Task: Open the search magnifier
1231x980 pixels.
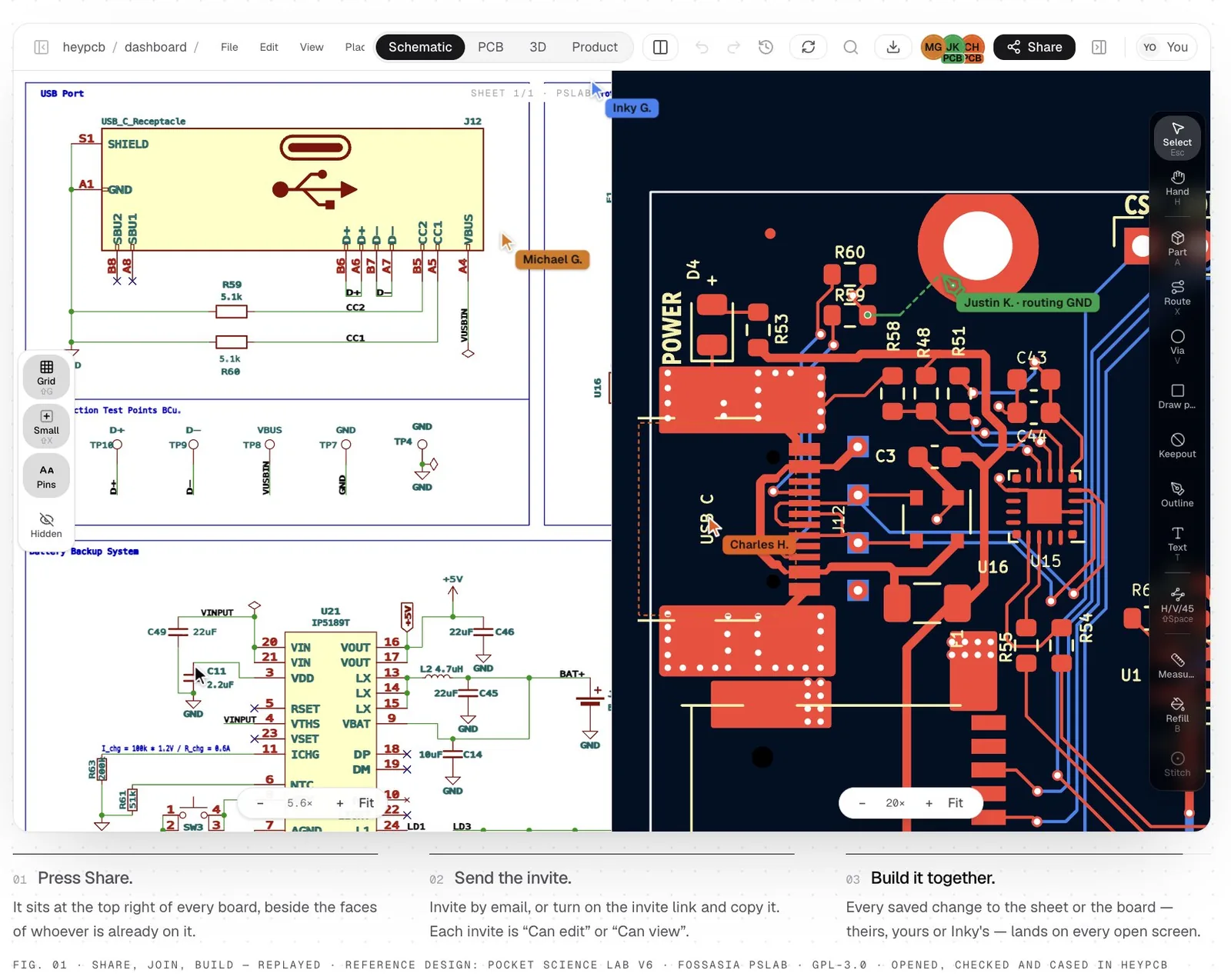Action: pos(851,47)
